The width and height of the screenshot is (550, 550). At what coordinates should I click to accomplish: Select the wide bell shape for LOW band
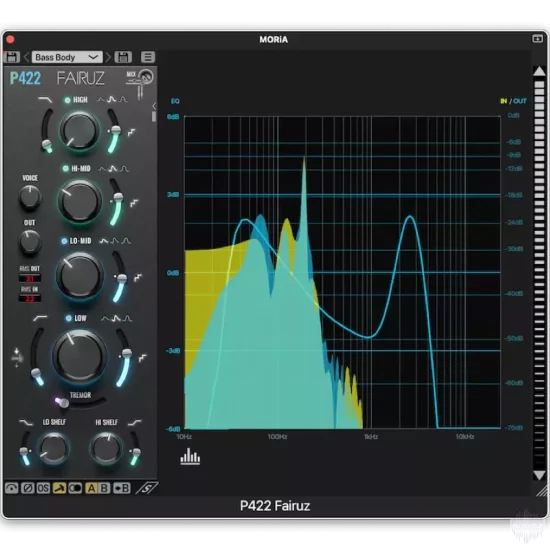click(105, 318)
